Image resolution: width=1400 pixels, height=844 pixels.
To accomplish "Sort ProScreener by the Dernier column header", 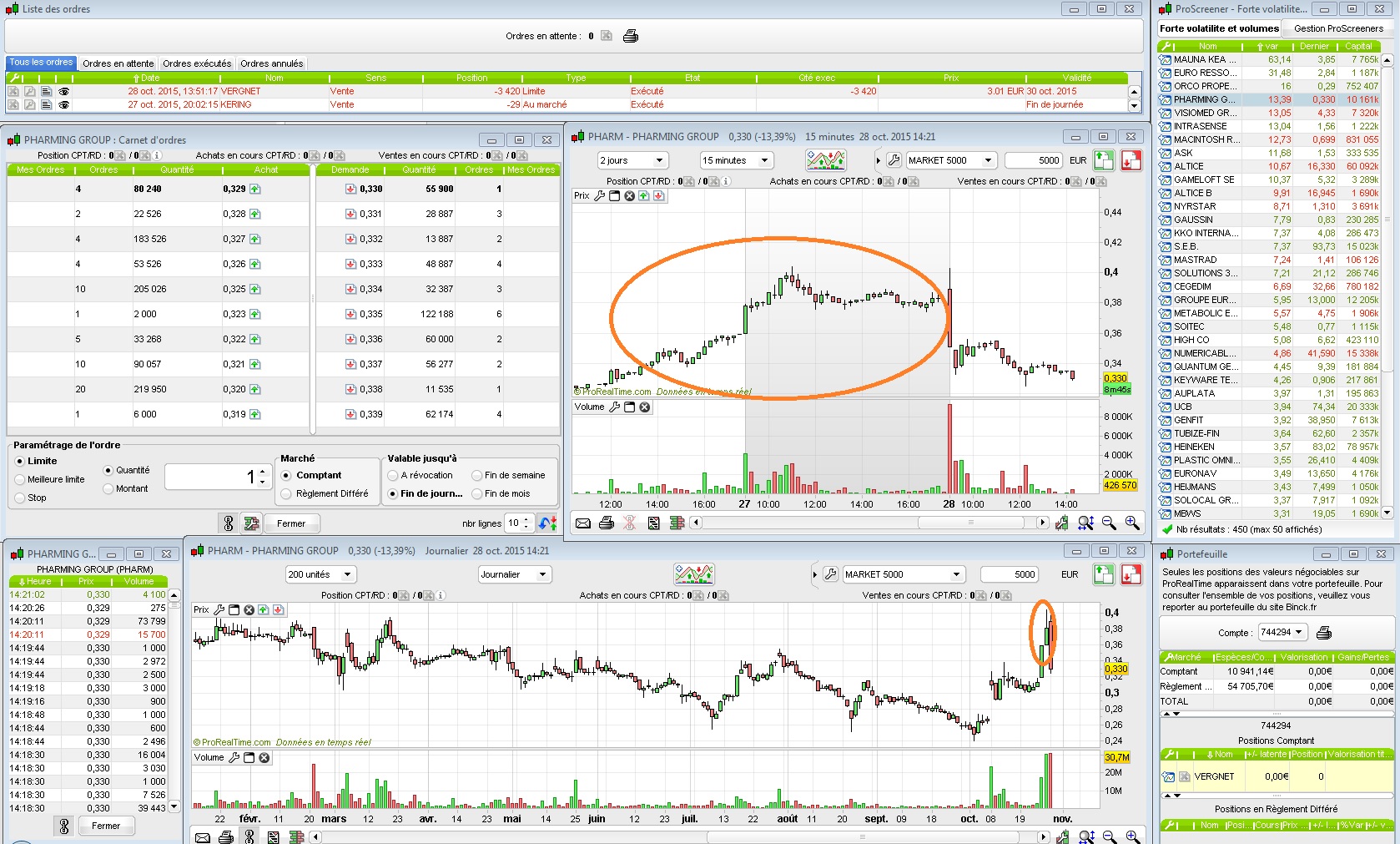I will click(x=1314, y=46).
